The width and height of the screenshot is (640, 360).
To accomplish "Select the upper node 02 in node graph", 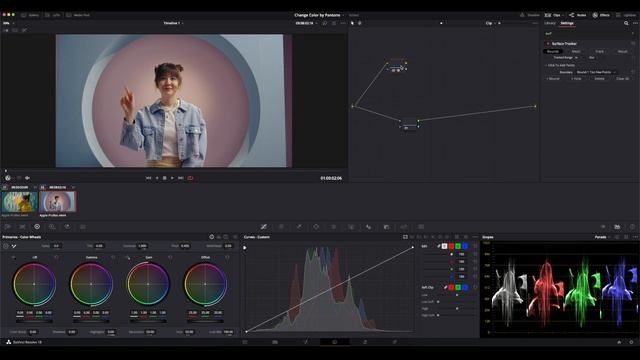I will [x=396, y=66].
